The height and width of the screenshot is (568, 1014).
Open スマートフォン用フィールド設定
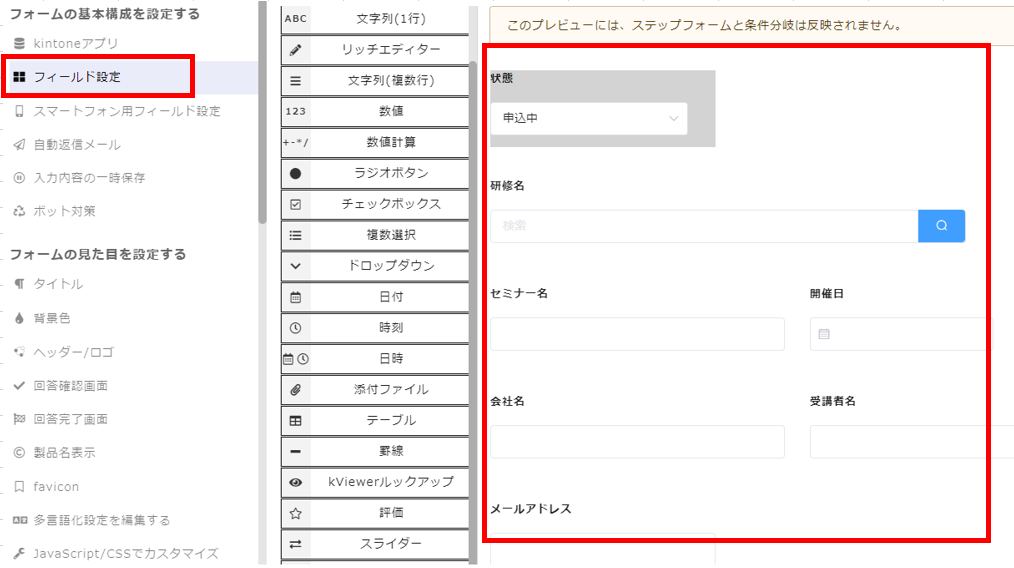(127, 111)
